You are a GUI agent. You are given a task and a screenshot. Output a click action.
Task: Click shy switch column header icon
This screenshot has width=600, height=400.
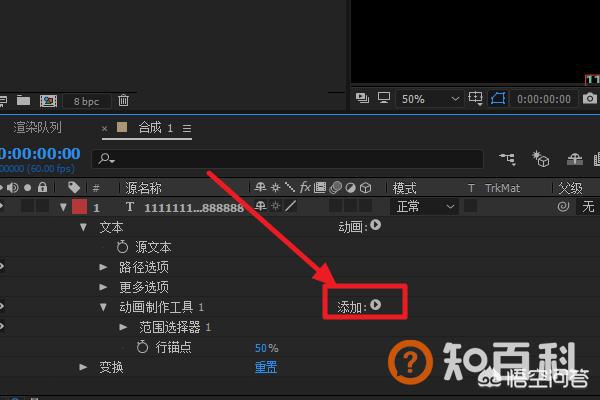tap(260, 187)
